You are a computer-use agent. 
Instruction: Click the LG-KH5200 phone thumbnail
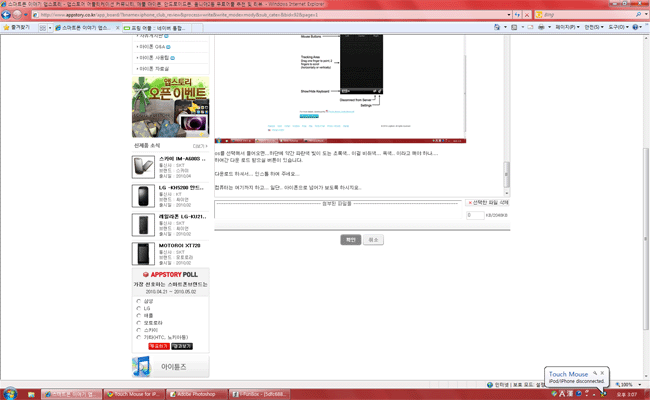[143, 196]
